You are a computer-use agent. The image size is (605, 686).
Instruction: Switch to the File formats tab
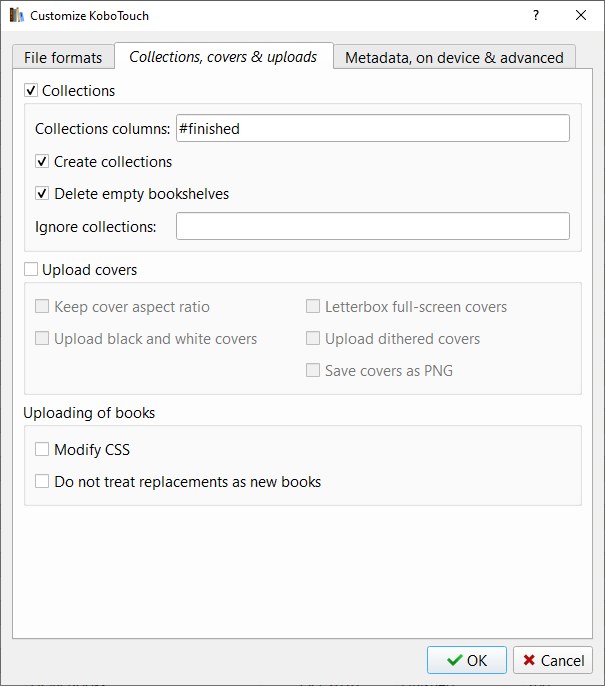point(63,58)
